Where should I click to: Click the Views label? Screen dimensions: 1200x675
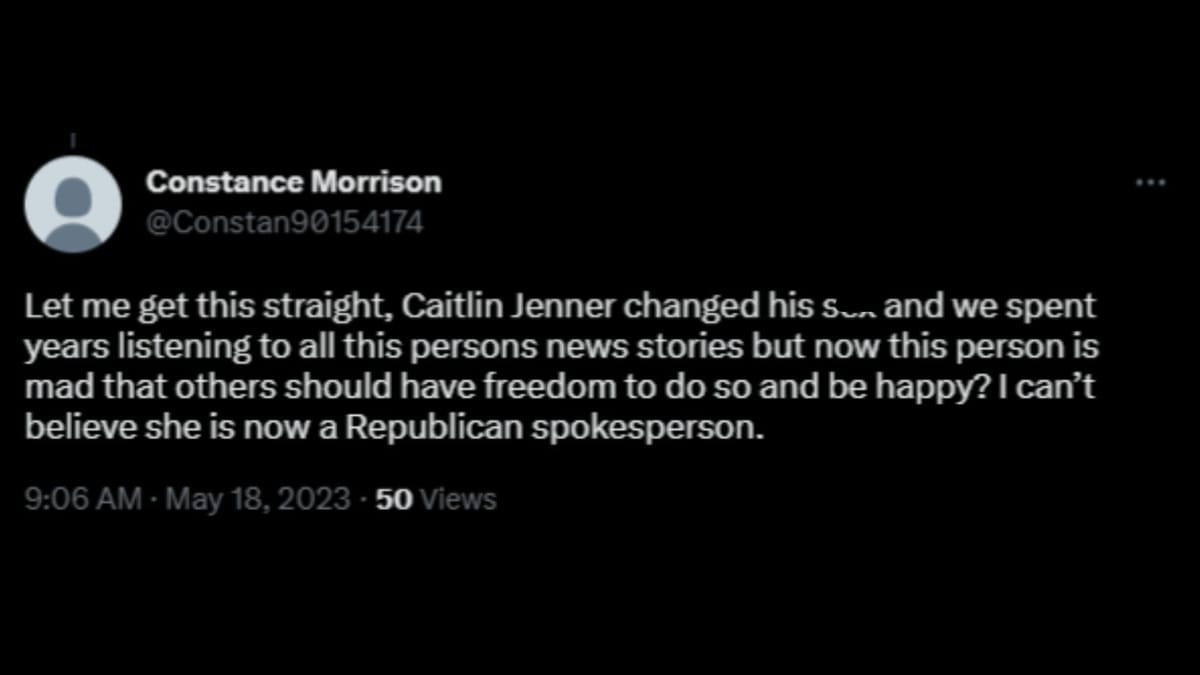pos(458,497)
